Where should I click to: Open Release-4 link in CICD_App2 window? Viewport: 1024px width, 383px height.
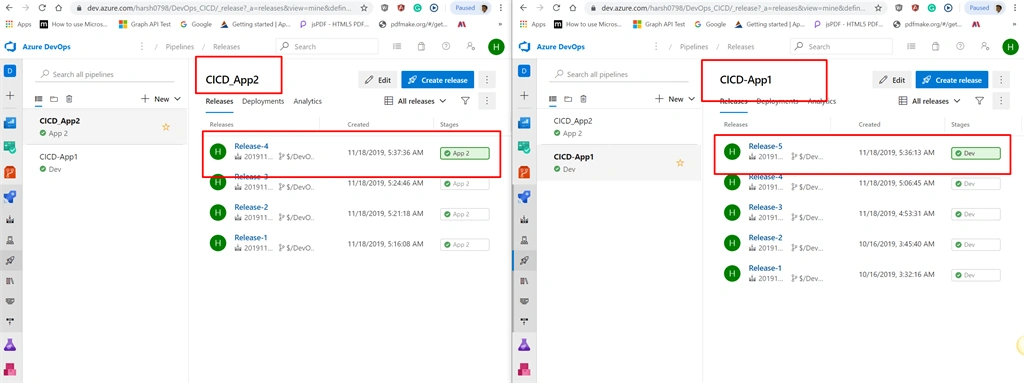tap(251, 146)
